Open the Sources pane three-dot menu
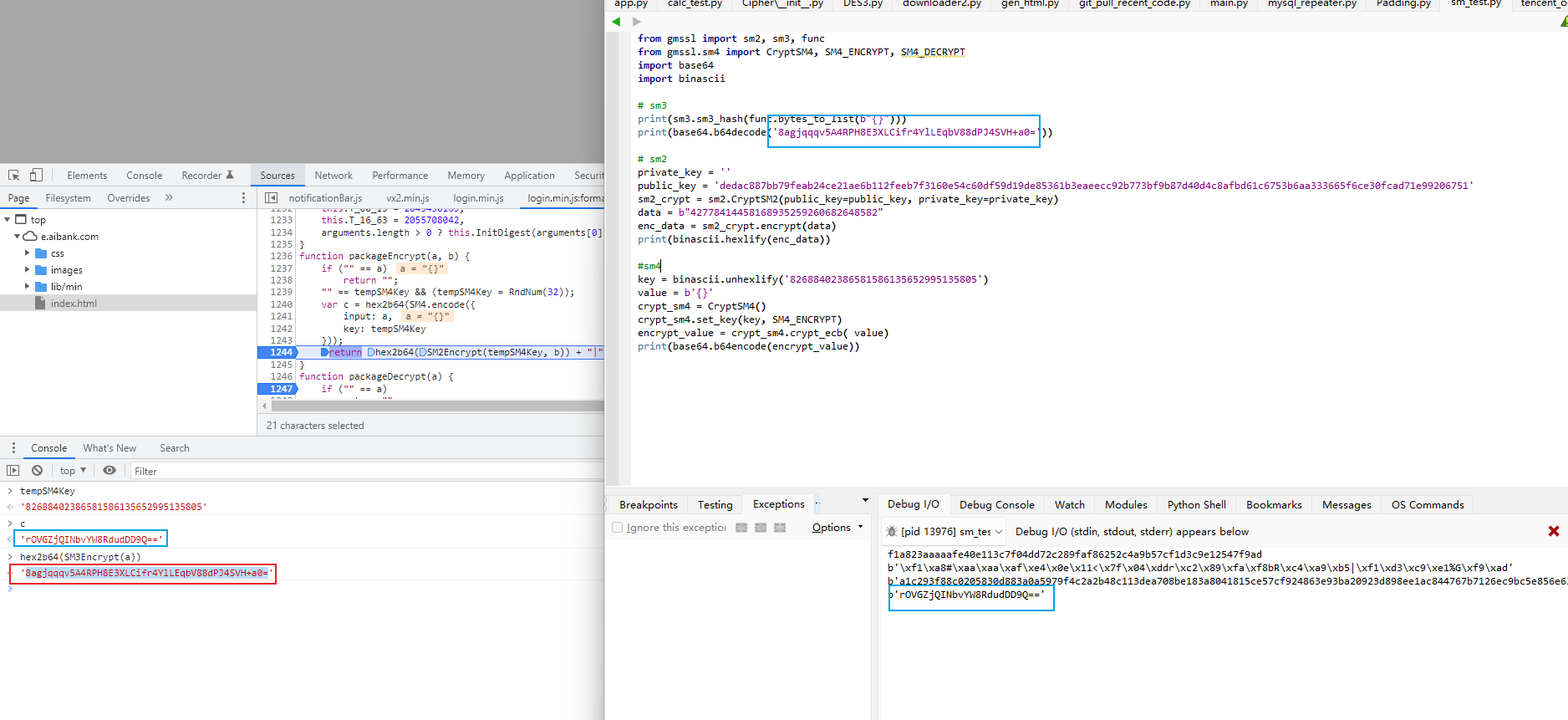 coord(243,198)
